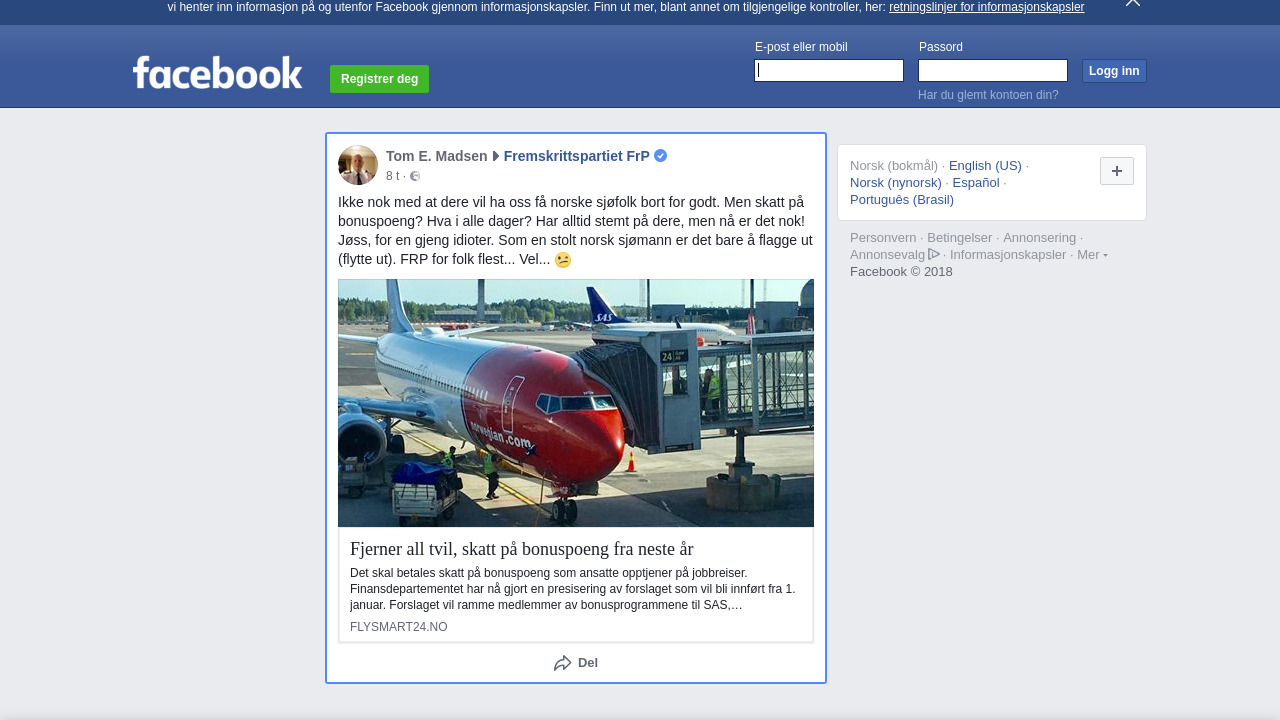Viewport: 1280px width, 720px height.
Task: Open Fremskrittspartiet FrP page link
Action: pyautogui.click(x=577, y=156)
